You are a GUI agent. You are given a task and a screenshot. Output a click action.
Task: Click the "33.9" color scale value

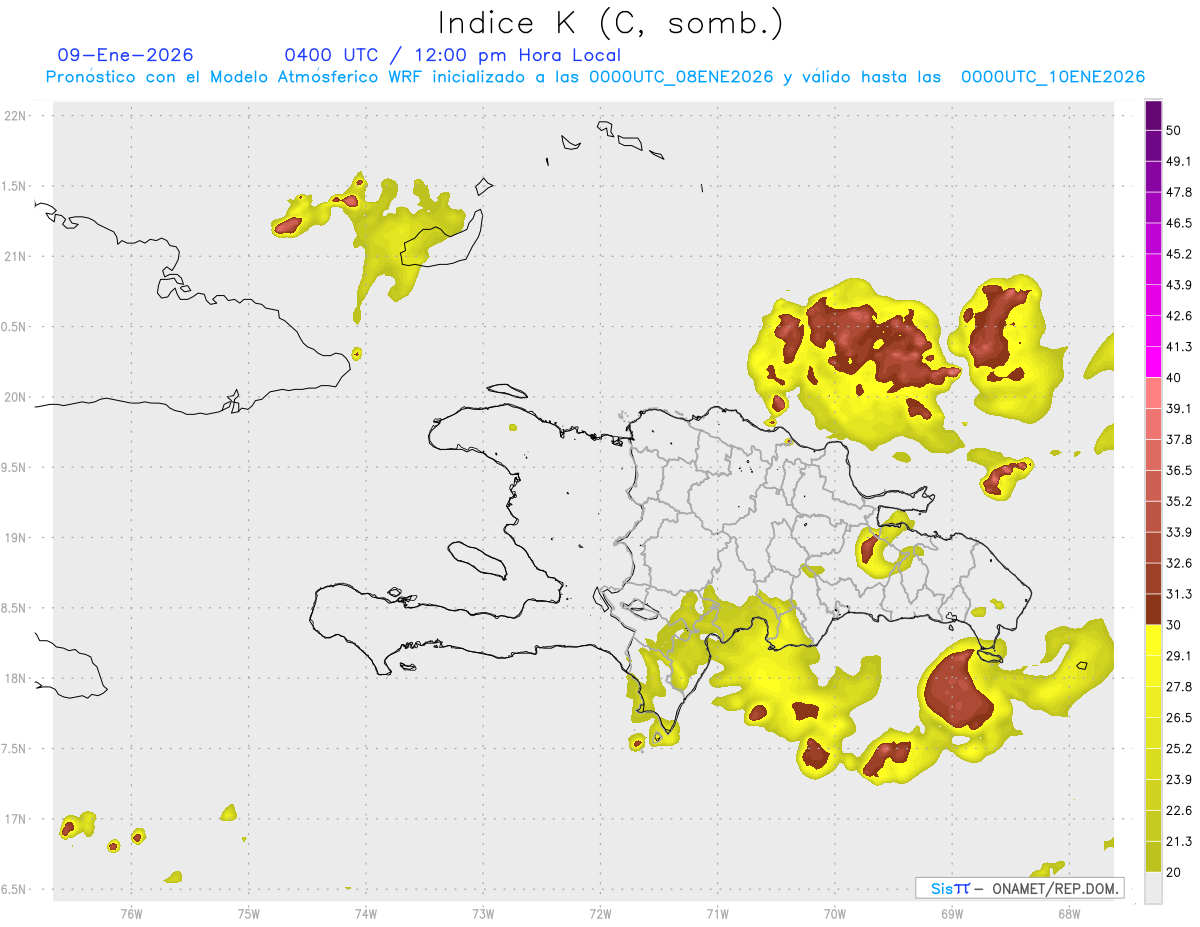point(1179,532)
